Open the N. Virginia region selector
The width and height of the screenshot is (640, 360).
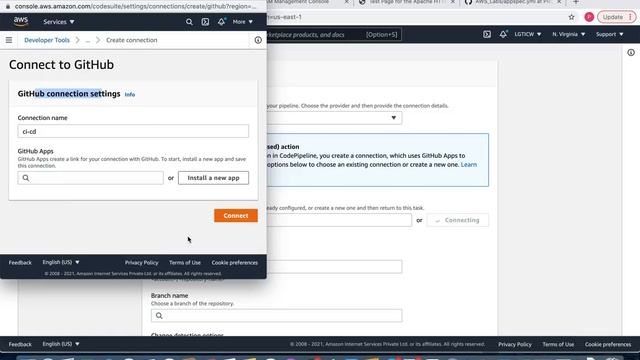point(569,34)
